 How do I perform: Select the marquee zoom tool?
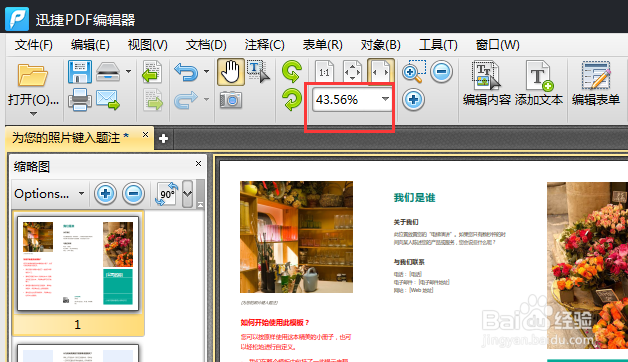(413, 72)
